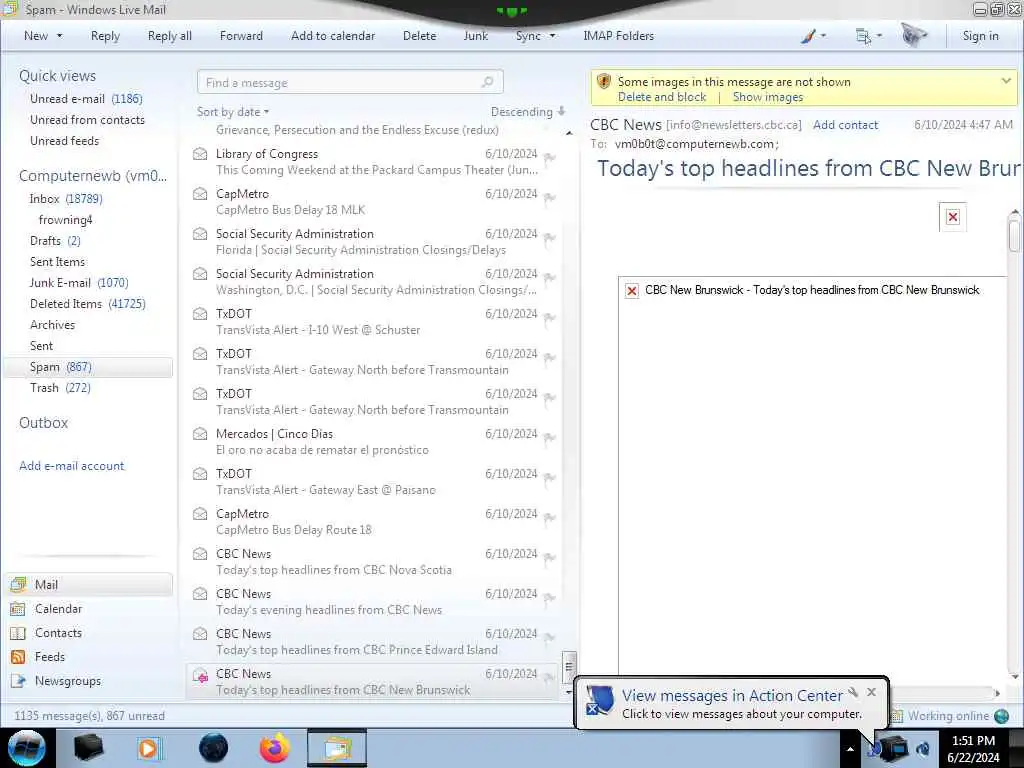Image resolution: width=1024 pixels, height=768 pixels.
Task: Open Newsgroups via its icon
Action: tap(18, 681)
